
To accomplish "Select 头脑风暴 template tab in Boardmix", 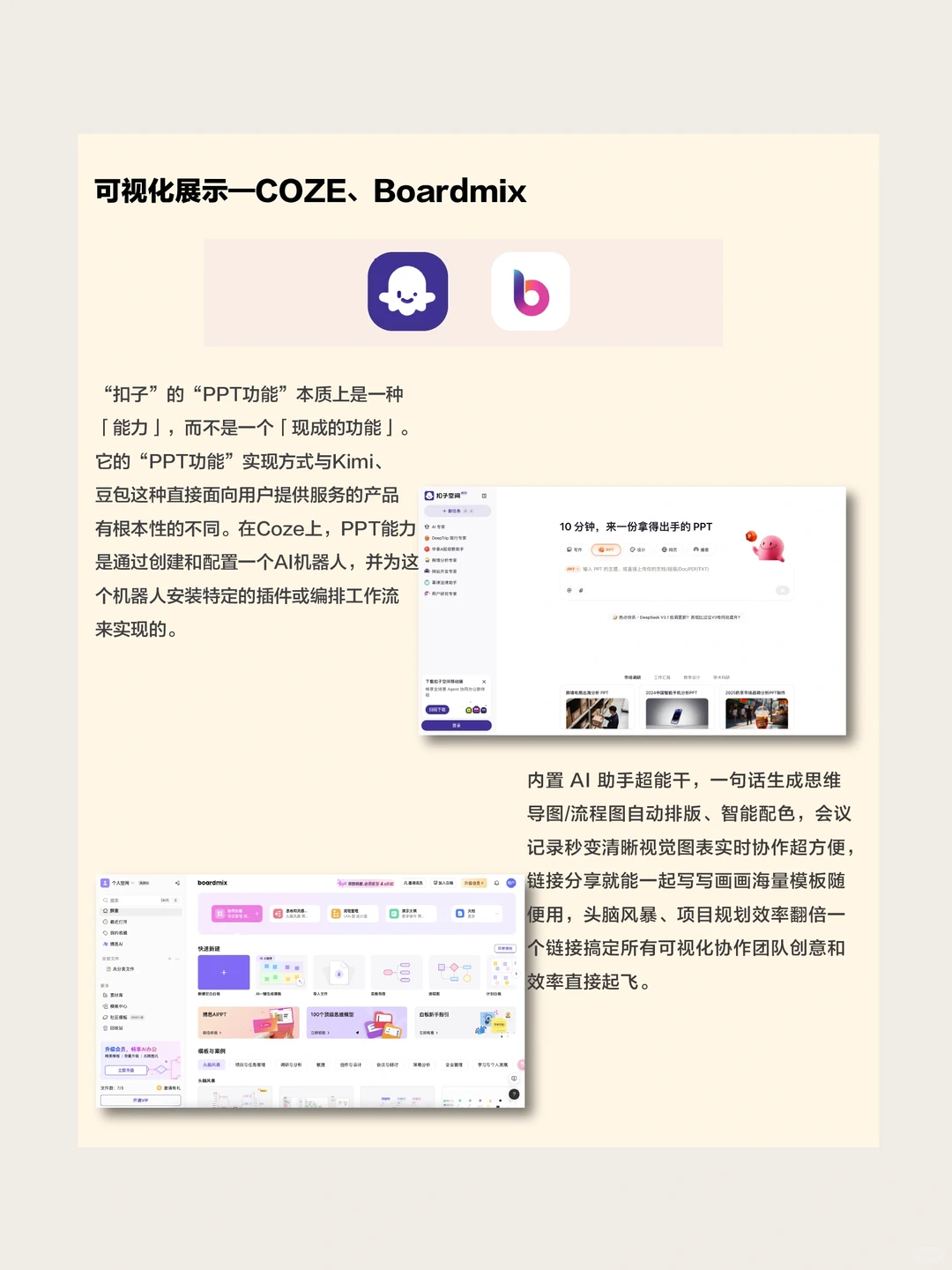I will (212, 1065).
